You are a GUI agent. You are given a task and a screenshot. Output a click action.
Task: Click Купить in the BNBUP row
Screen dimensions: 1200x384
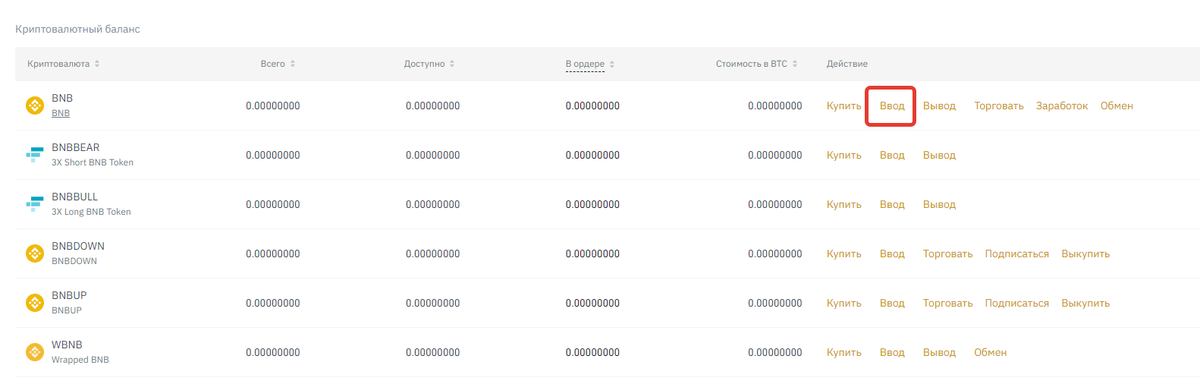[844, 303]
